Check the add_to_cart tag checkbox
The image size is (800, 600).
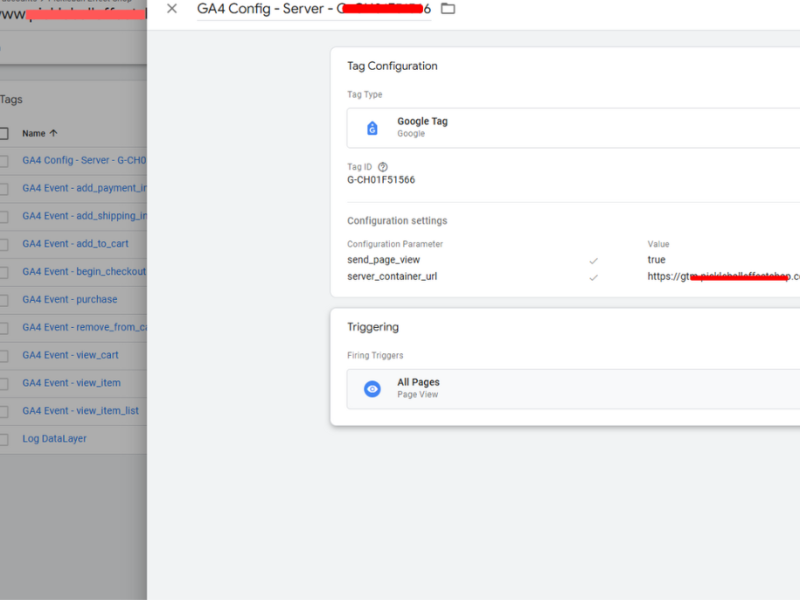click(x=3, y=245)
